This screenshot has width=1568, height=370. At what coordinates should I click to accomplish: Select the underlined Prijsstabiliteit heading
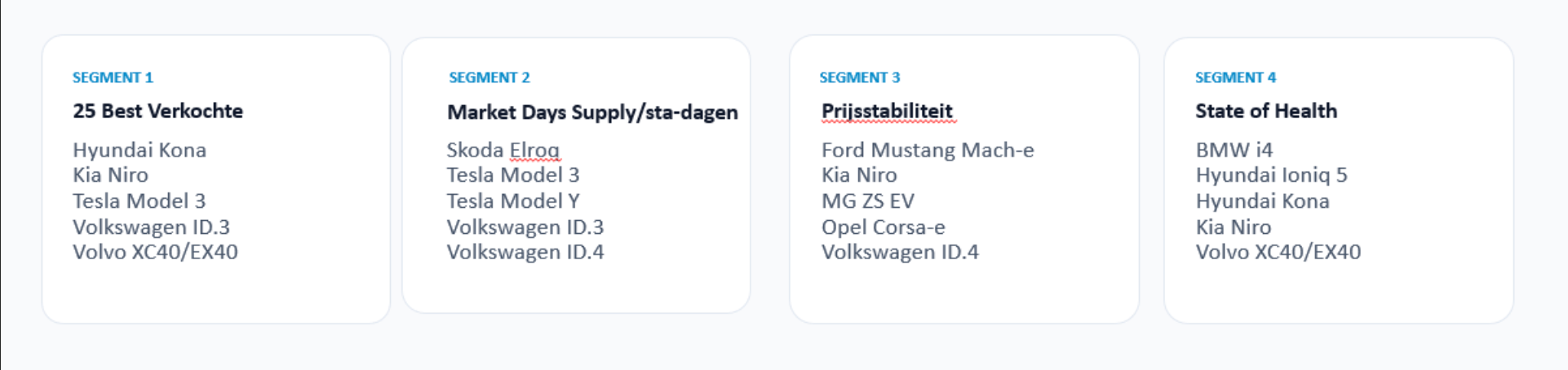888,112
